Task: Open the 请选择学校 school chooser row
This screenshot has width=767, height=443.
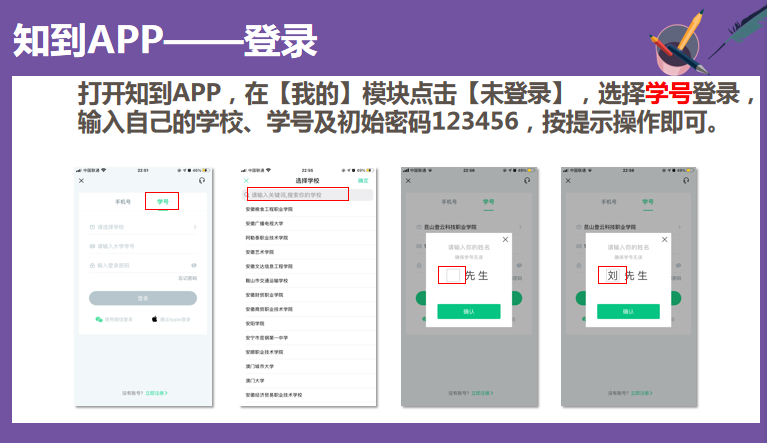Action: pos(143,227)
